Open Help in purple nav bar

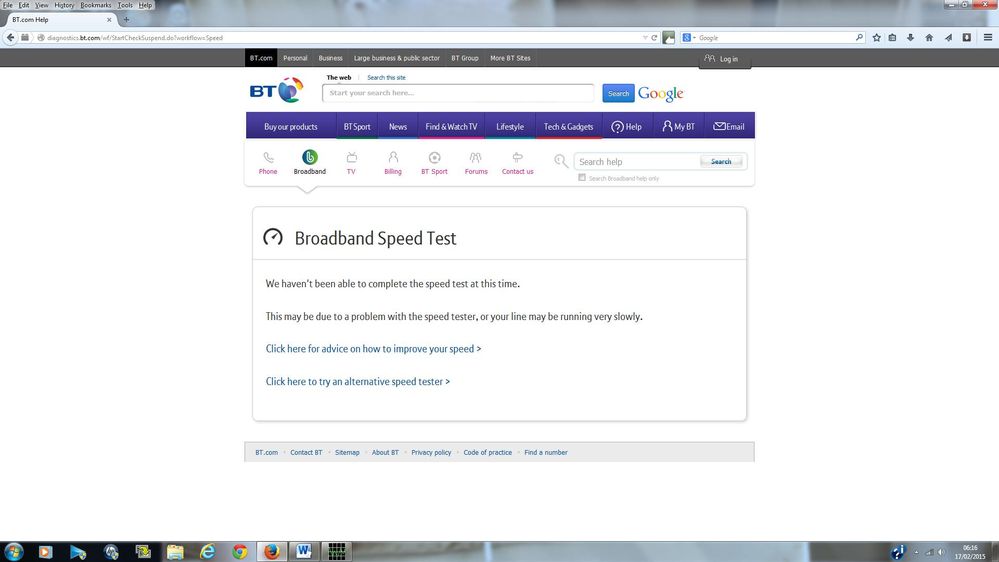pos(626,126)
